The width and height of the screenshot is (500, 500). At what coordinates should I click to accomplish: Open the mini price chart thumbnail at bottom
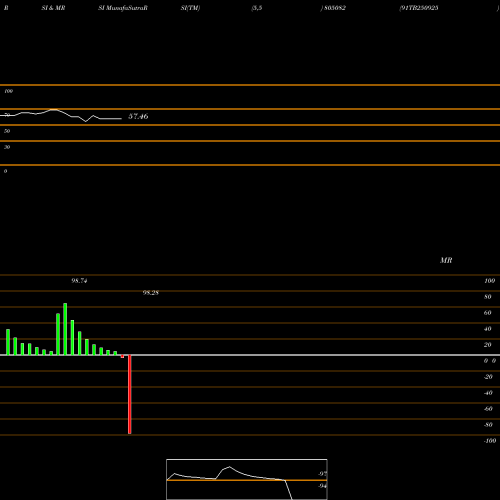click(247, 479)
